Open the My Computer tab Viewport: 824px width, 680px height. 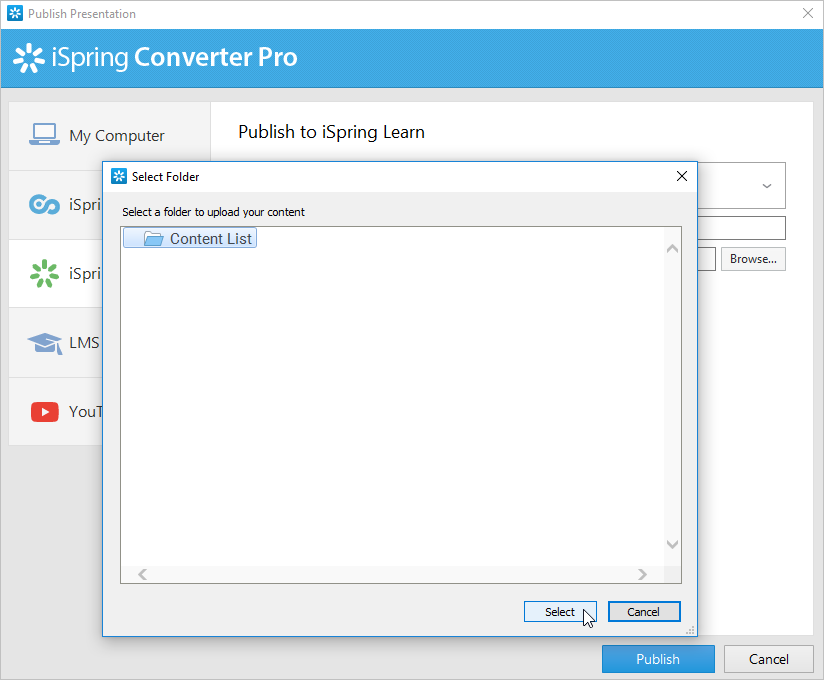[x=109, y=136]
